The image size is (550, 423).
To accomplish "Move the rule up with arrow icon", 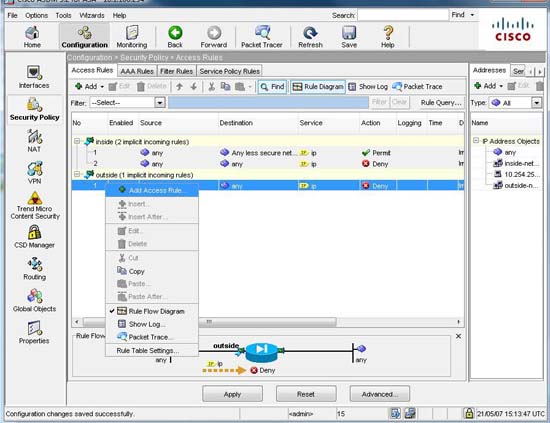I will [179, 87].
